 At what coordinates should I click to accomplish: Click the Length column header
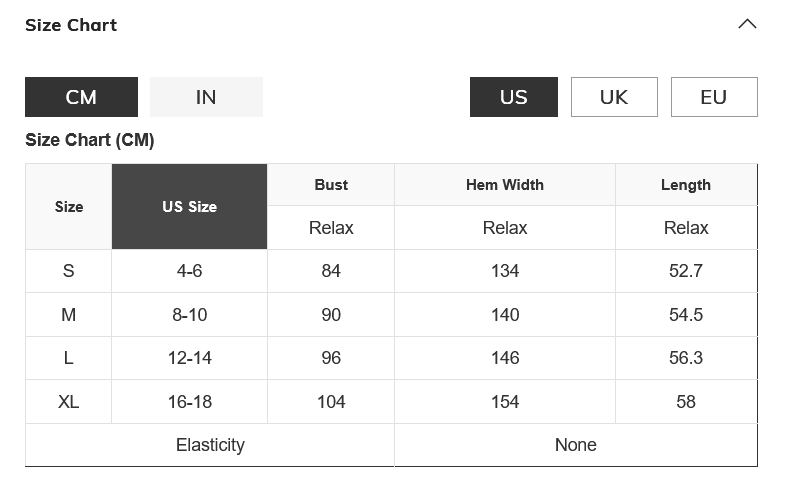[686, 185]
